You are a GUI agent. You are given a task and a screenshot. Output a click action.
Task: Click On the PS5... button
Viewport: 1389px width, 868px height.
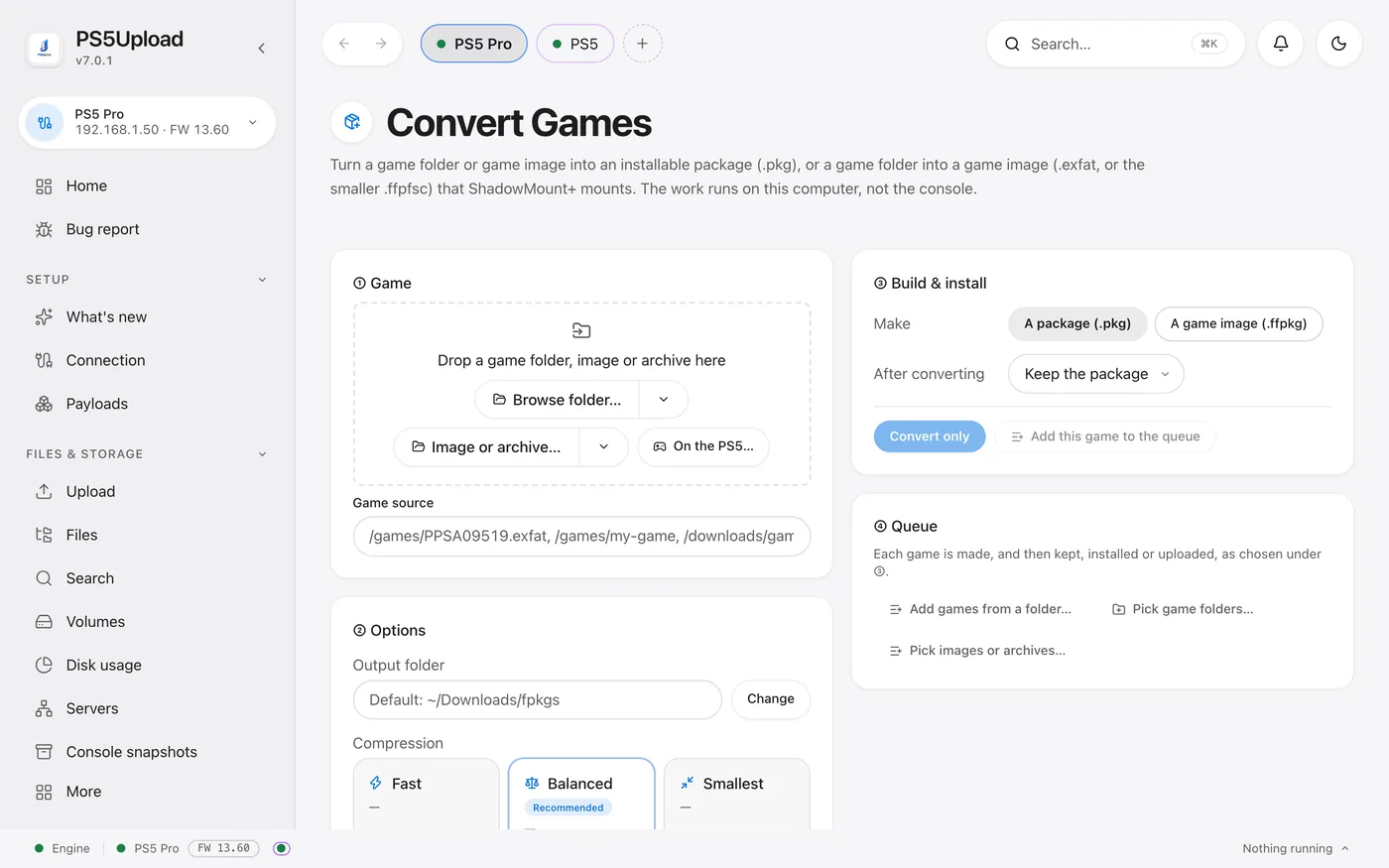coord(703,446)
